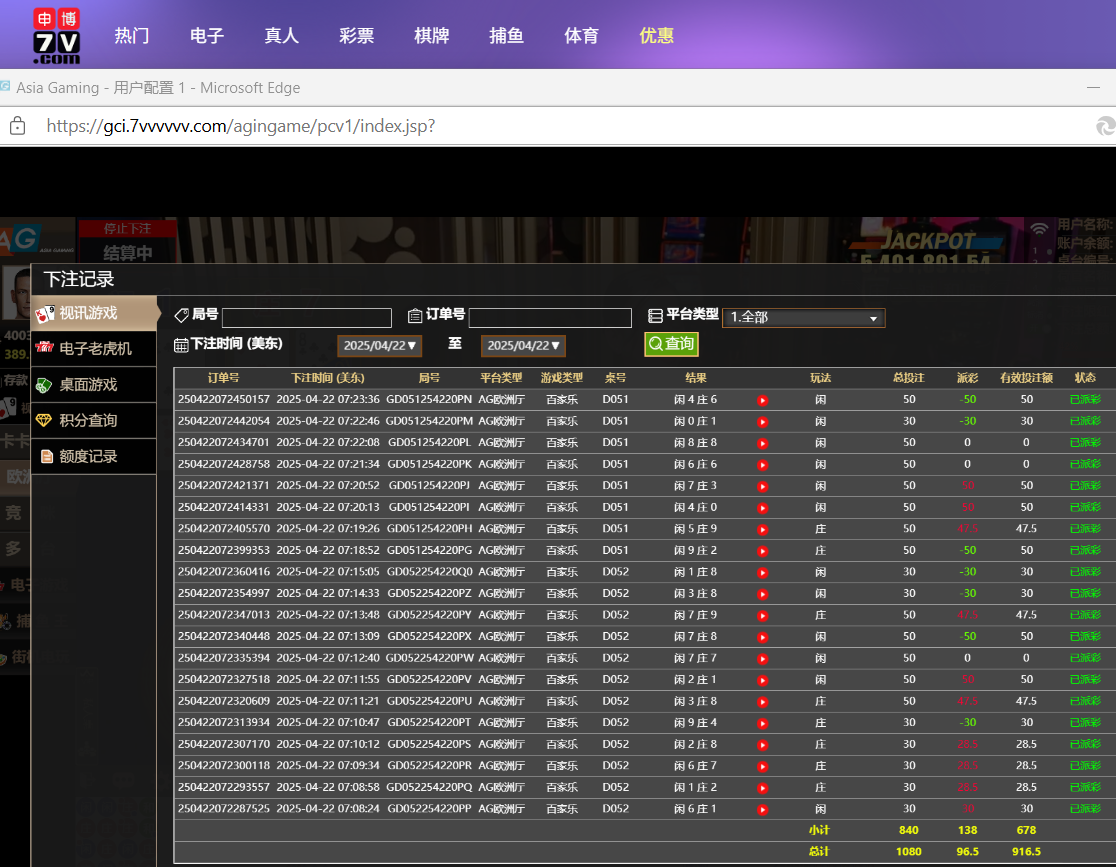
Task: Click the 积分查询 diamond icon
Action: pyautogui.click(x=45, y=421)
